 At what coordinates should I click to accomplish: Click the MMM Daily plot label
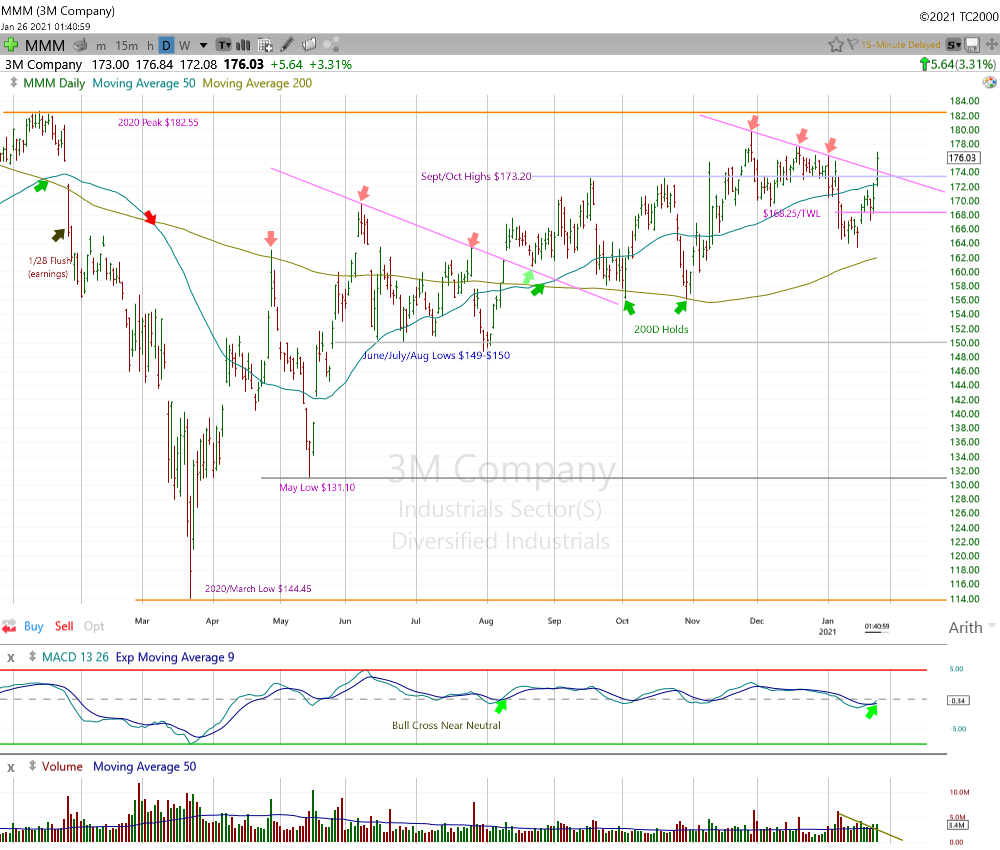click(x=54, y=83)
